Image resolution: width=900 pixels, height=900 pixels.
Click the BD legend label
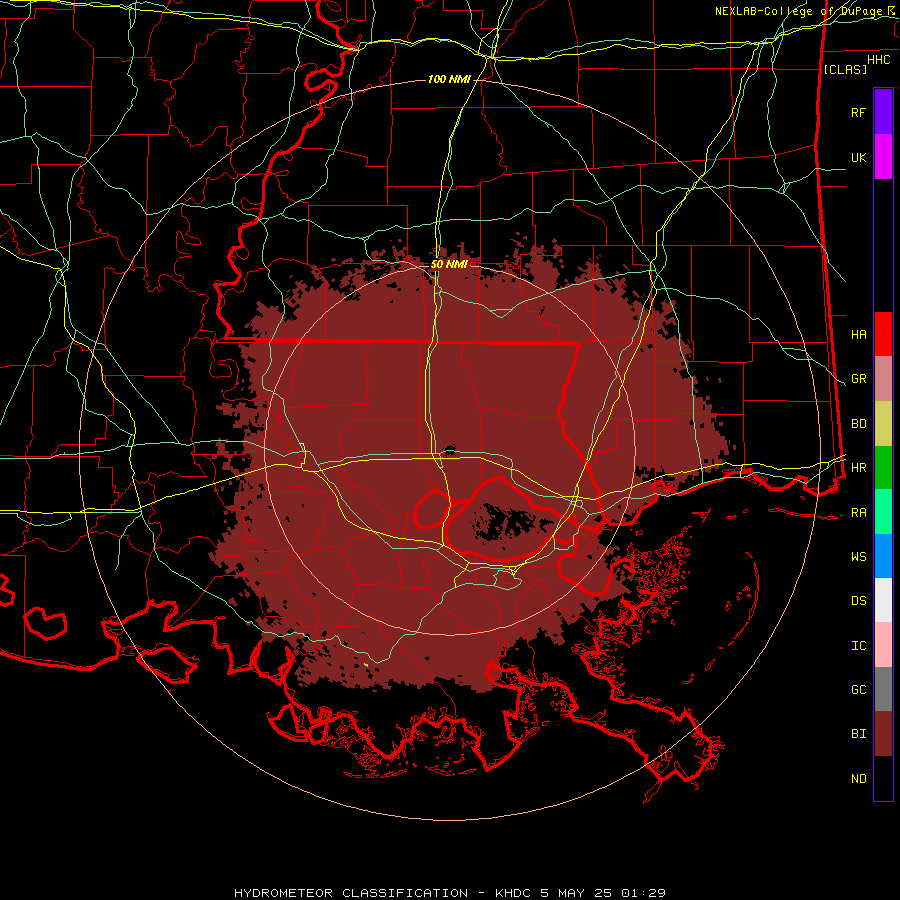pyautogui.click(x=858, y=424)
